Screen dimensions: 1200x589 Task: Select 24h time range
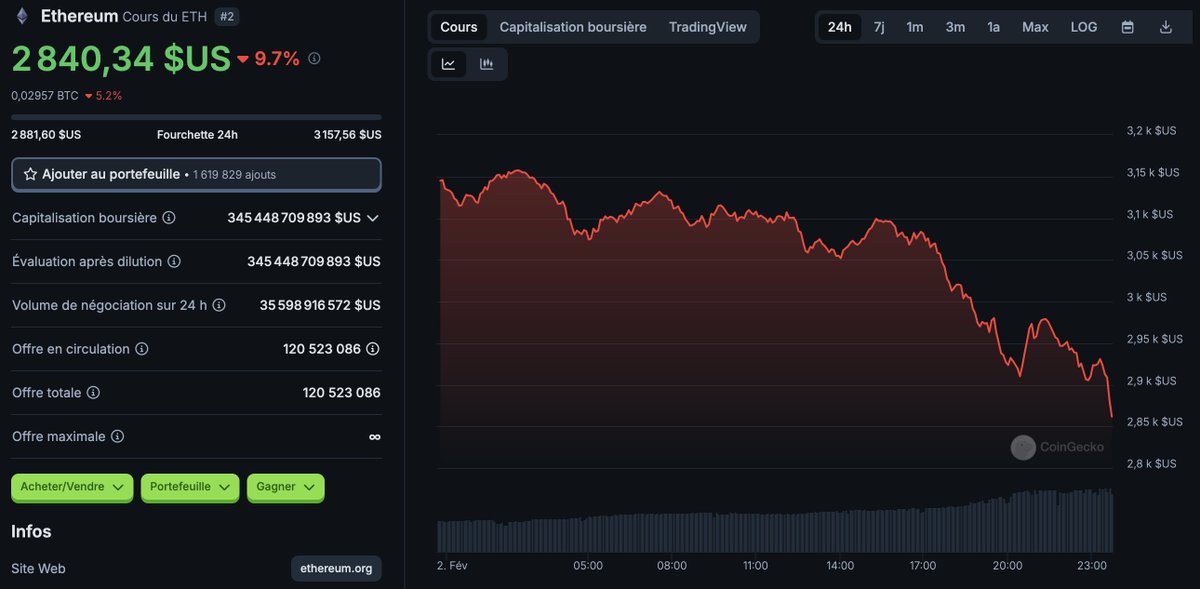(x=840, y=27)
